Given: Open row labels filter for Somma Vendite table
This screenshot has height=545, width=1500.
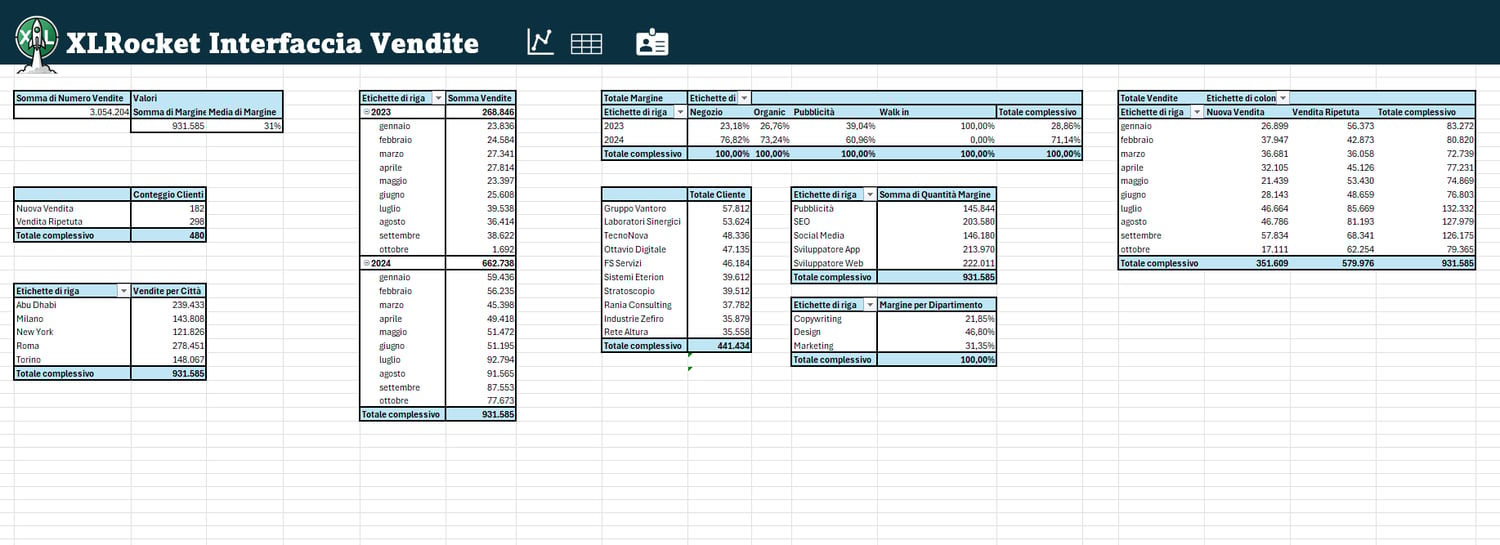Looking at the screenshot, I should (438, 98).
